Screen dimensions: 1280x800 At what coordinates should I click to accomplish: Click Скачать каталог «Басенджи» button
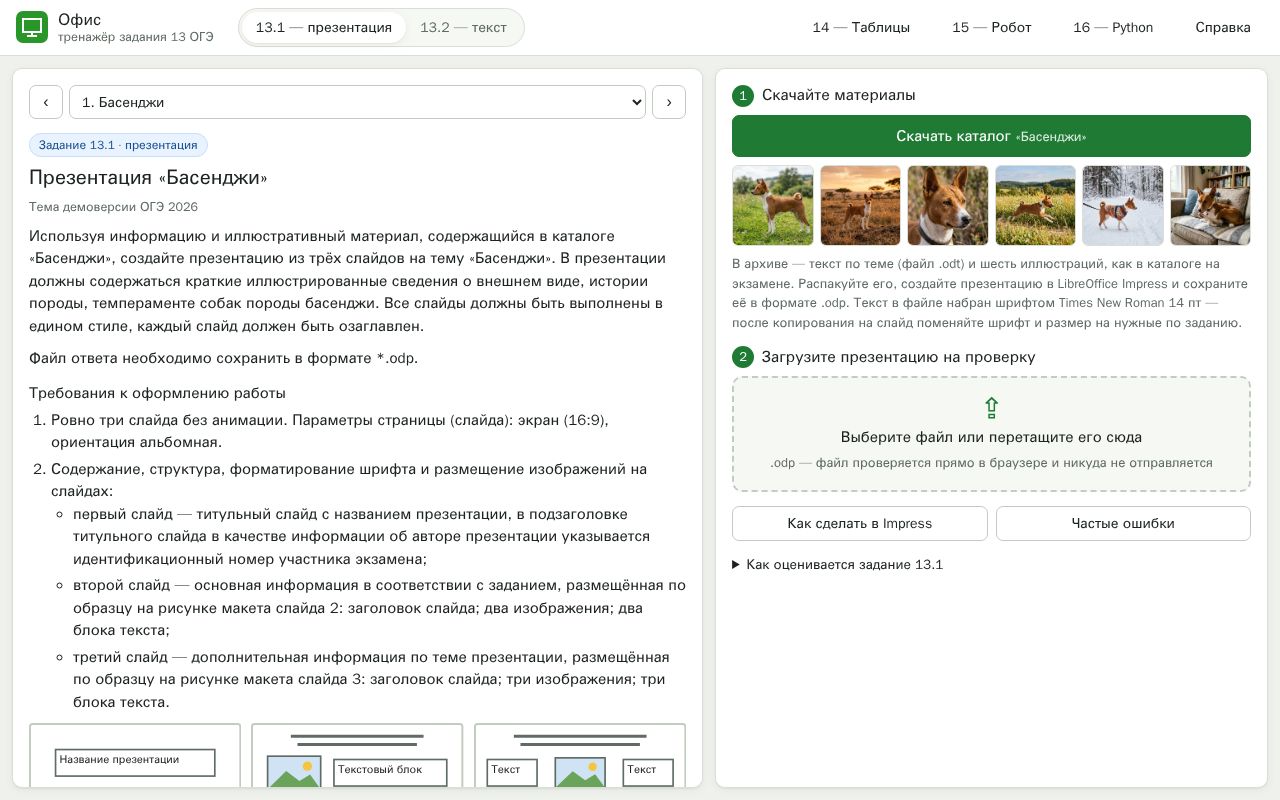[x=991, y=136]
